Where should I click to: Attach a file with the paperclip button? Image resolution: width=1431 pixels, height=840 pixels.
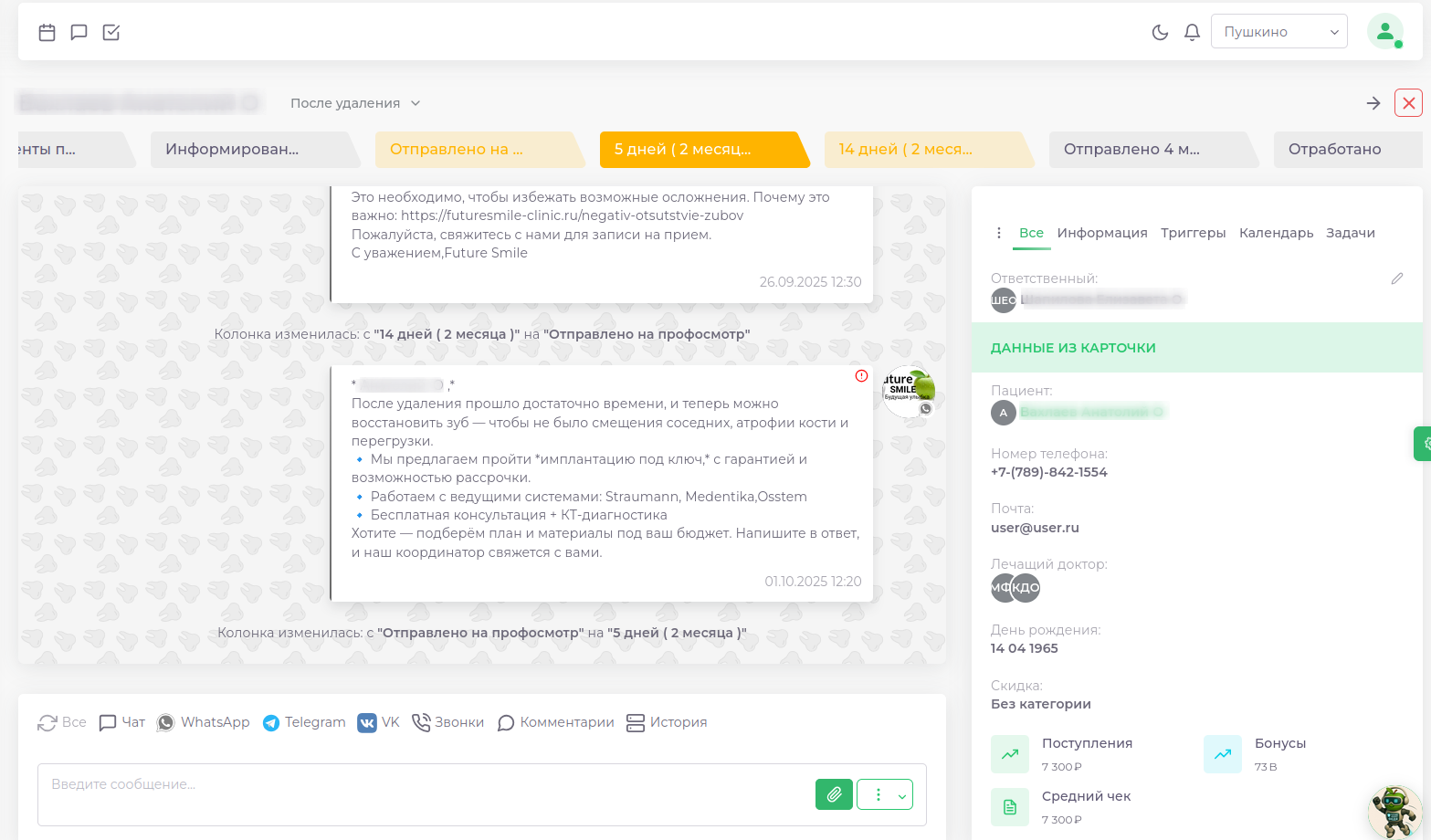click(x=833, y=793)
